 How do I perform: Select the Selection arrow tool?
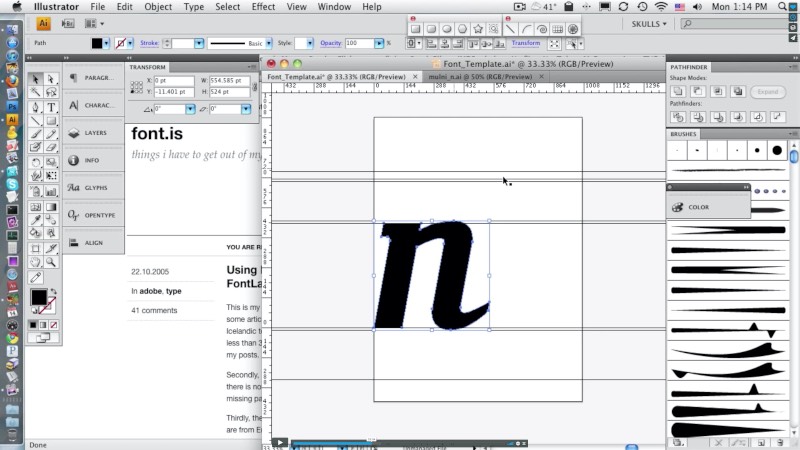[x=35, y=79]
